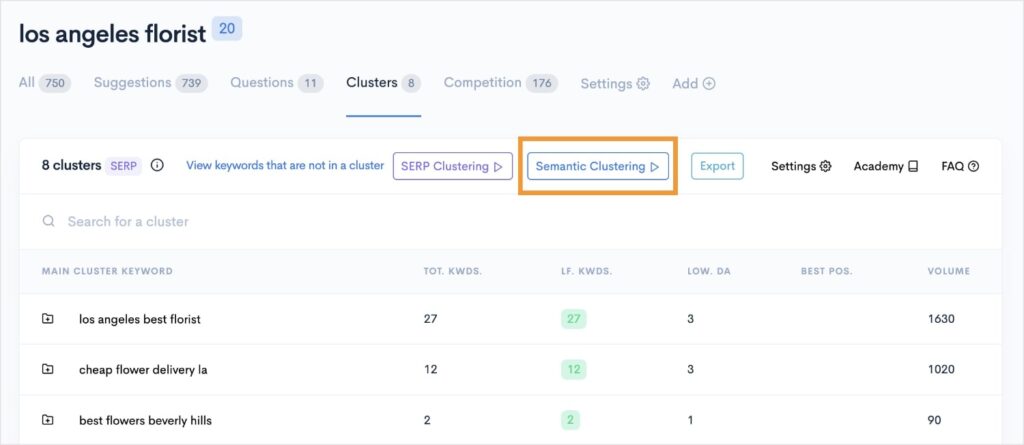
Task: Click the 'los angeles florist' page title
Action: click(x=112, y=34)
